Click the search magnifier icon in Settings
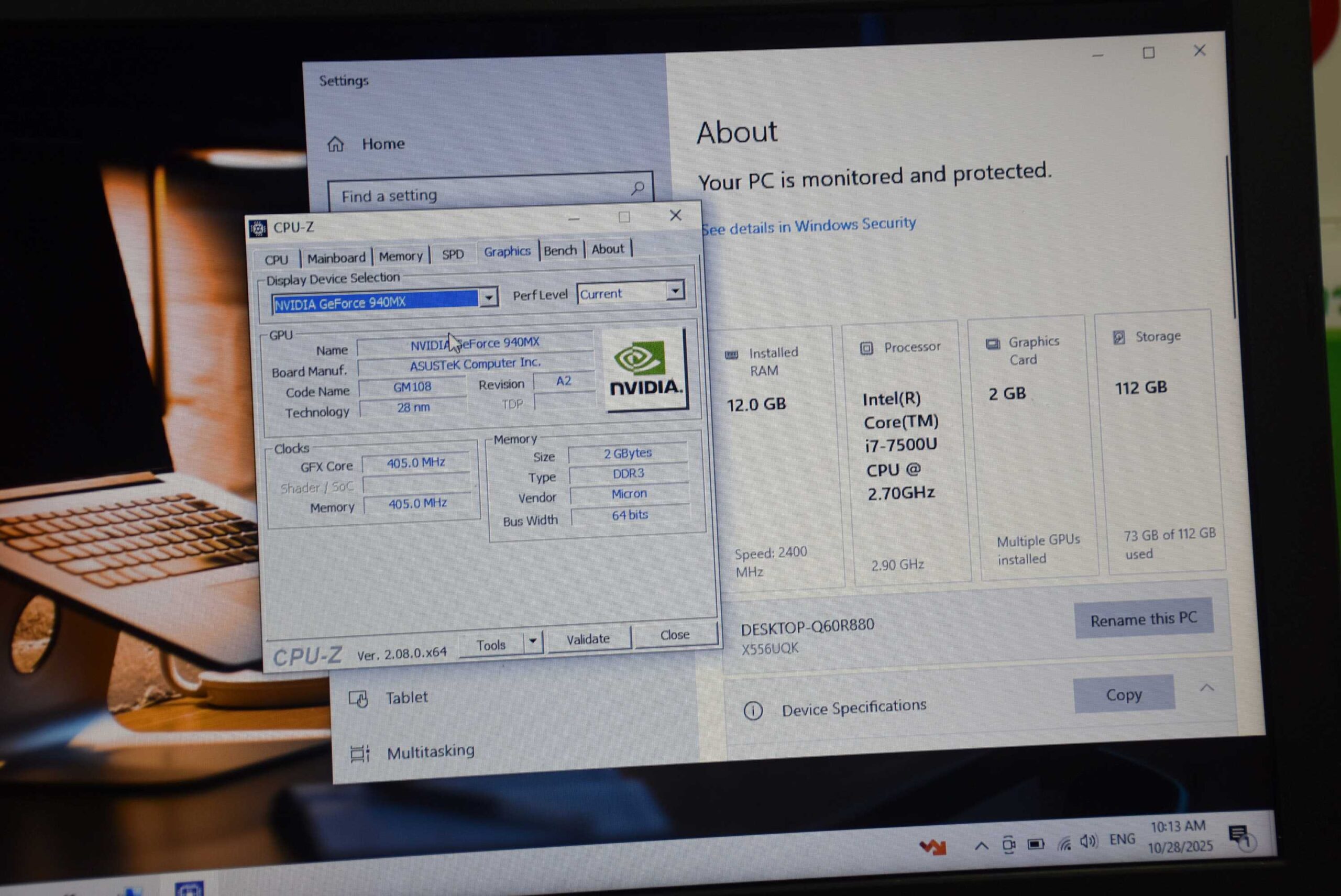Image resolution: width=1341 pixels, height=896 pixels. point(637,188)
